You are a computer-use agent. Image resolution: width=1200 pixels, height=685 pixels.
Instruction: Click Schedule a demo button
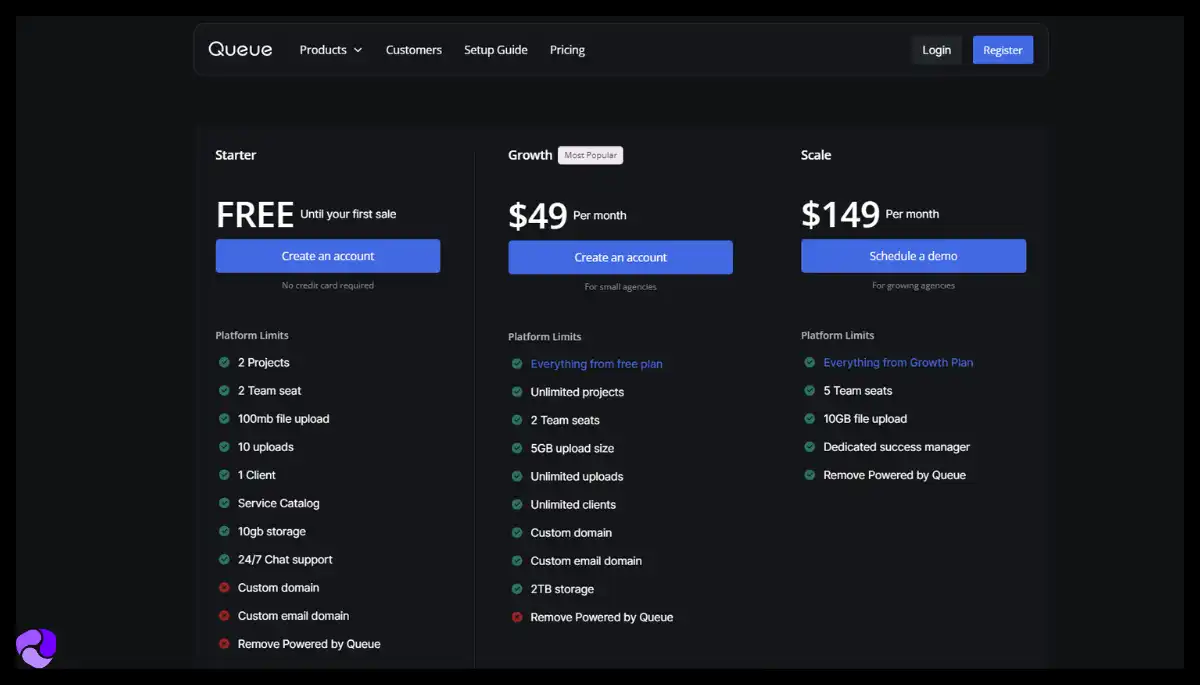(913, 256)
